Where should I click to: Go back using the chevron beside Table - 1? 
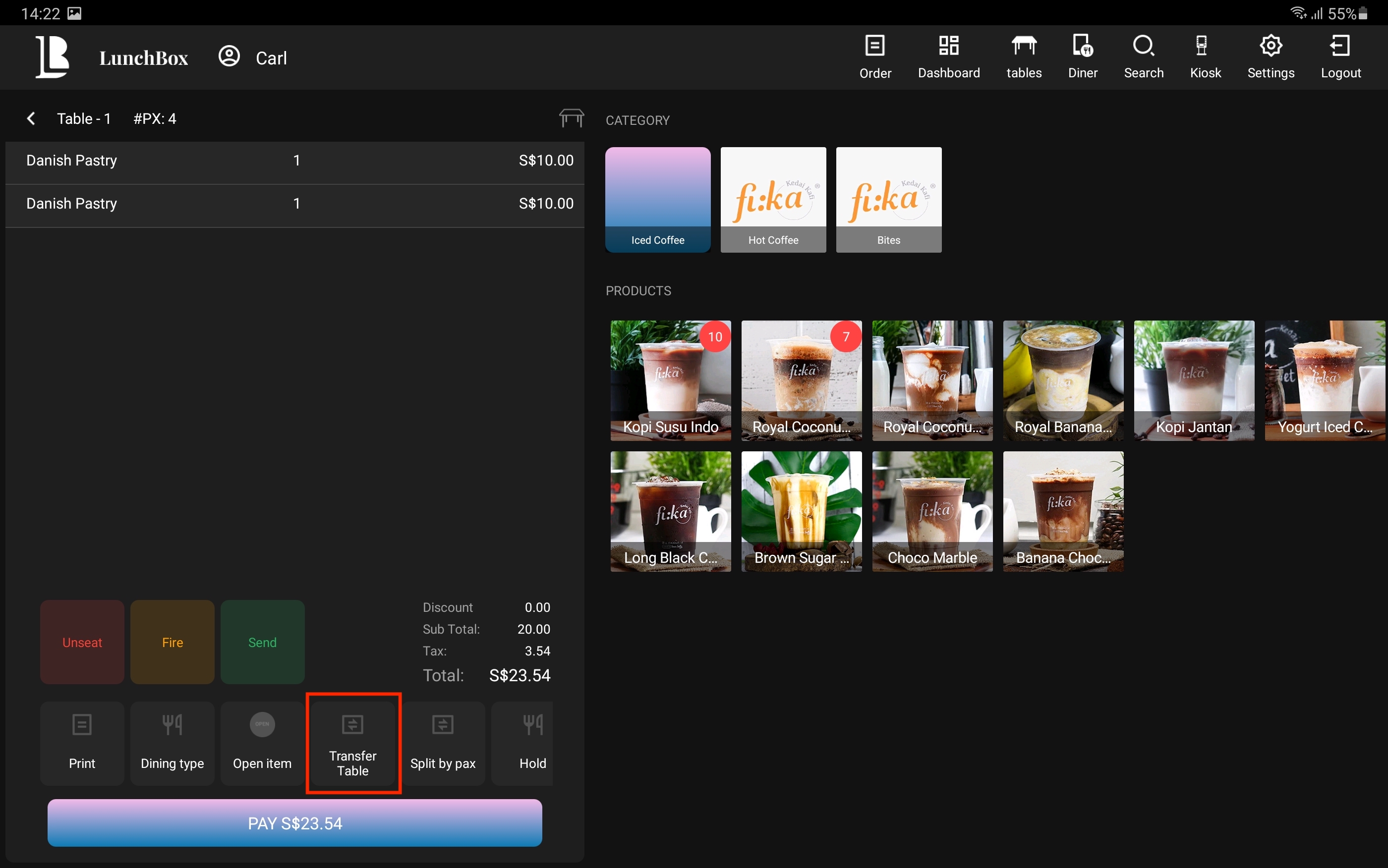pos(31,118)
